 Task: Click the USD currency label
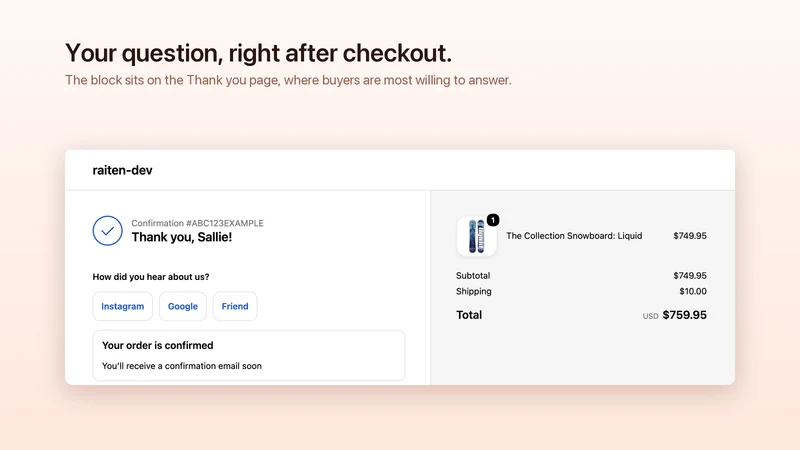click(x=651, y=316)
